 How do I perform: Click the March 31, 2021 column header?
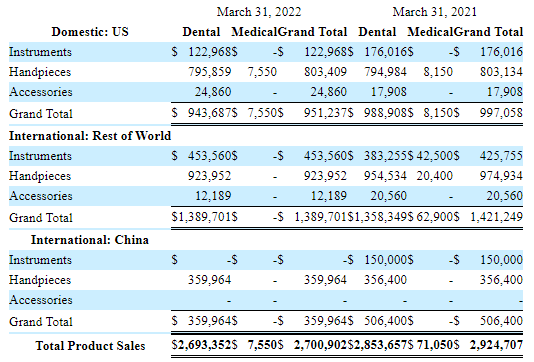point(435,12)
